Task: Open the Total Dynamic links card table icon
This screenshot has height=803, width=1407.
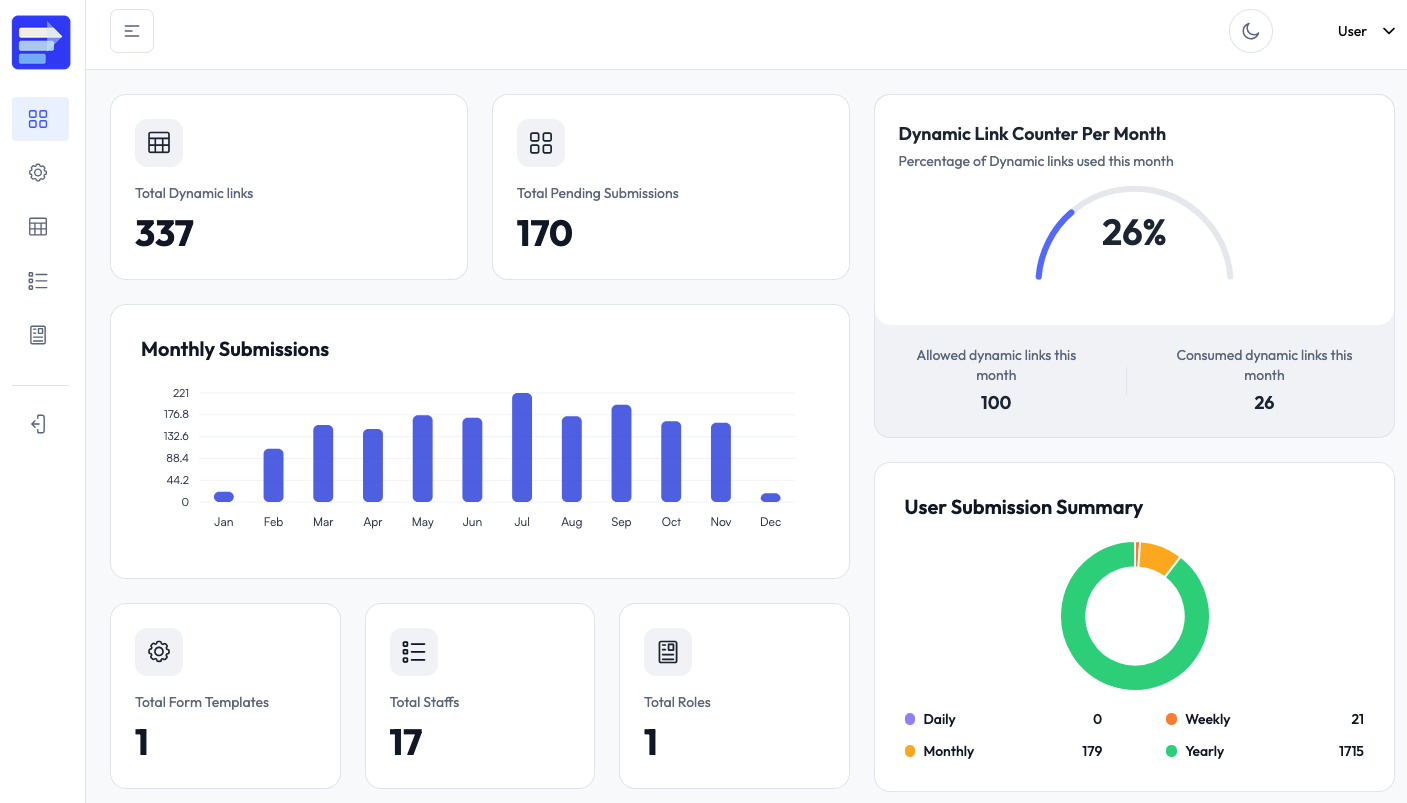Action: 158,143
